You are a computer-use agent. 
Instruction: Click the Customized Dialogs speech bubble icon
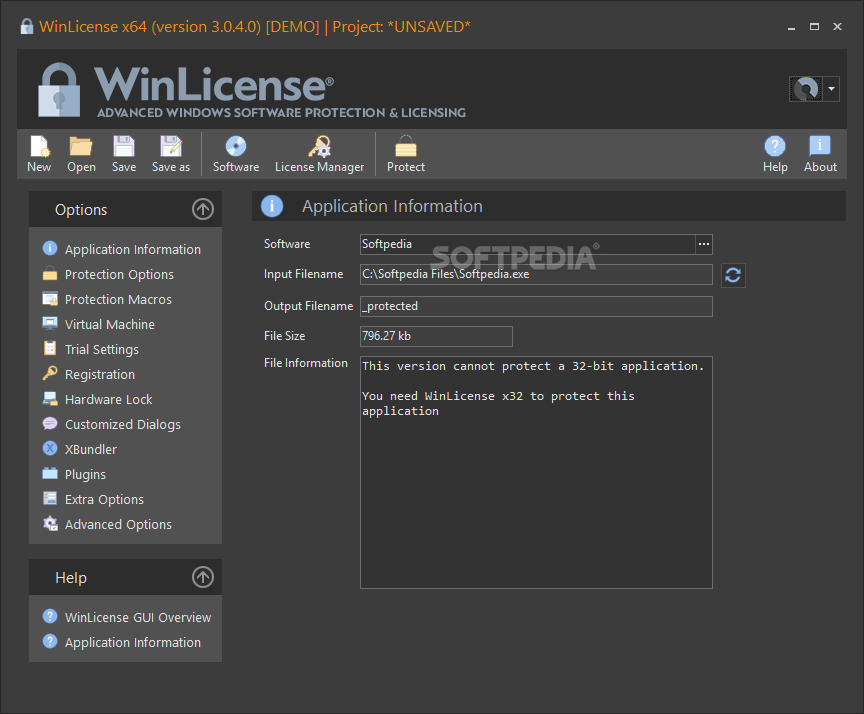point(50,423)
